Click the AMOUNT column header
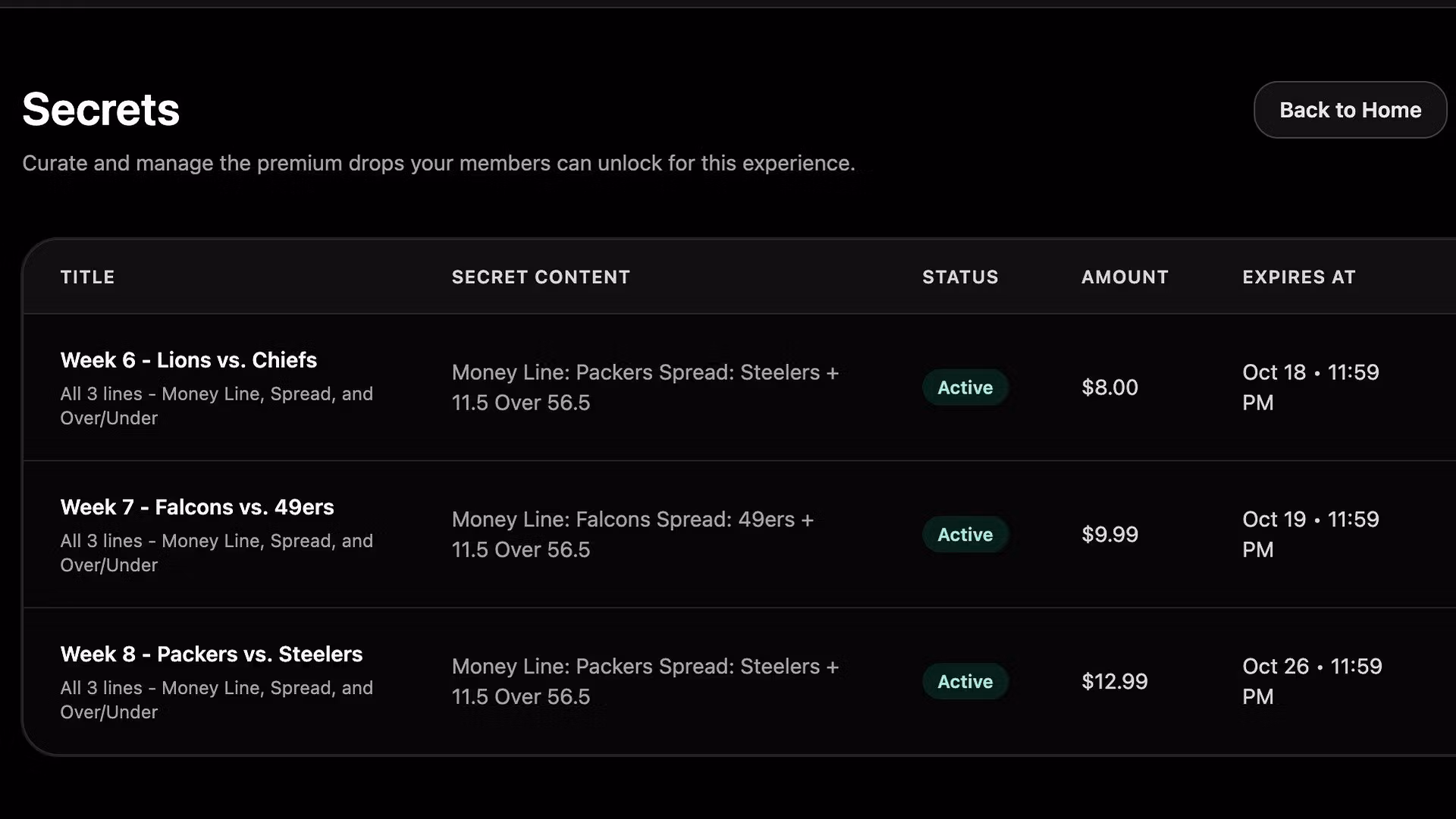This screenshot has width=1456, height=819. tap(1125, 278)
